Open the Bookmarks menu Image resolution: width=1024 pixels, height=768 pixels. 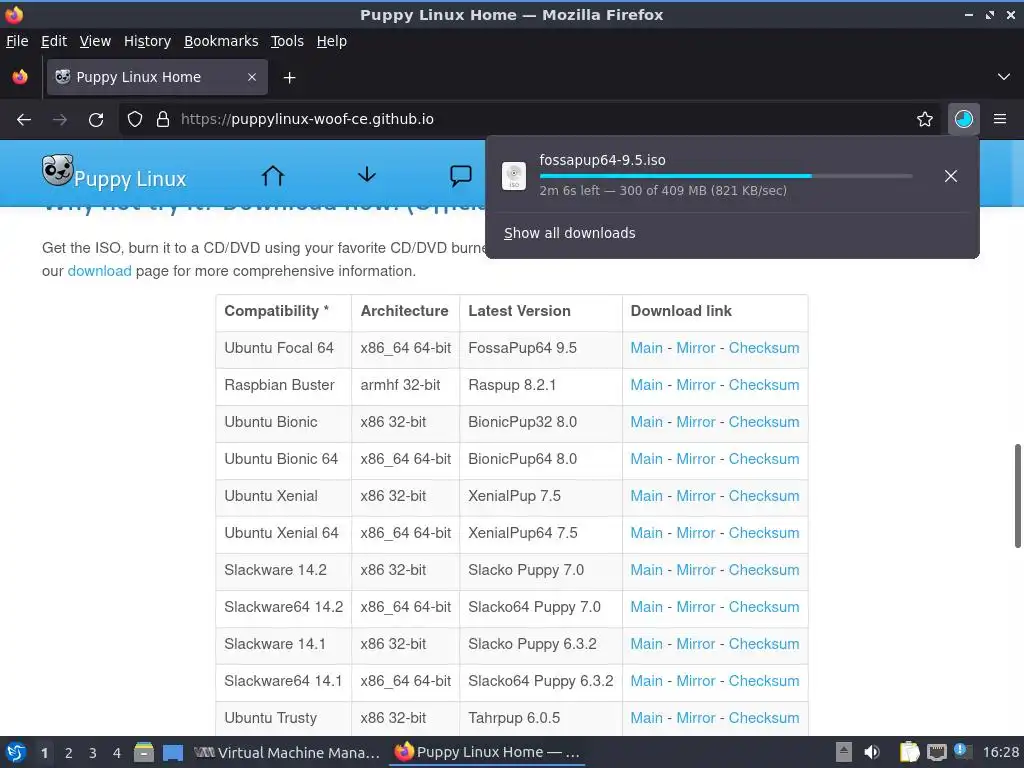click(x=221, y=41)
